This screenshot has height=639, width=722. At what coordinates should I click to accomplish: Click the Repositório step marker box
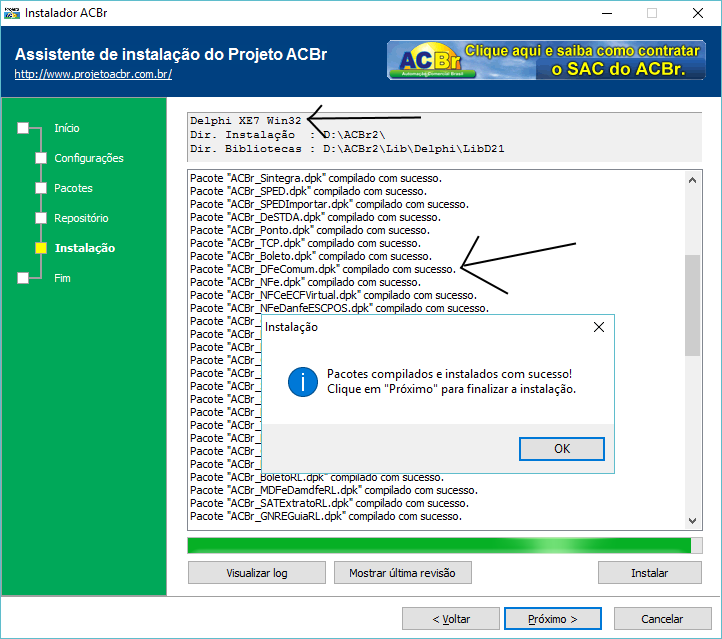tap(41, 218)
